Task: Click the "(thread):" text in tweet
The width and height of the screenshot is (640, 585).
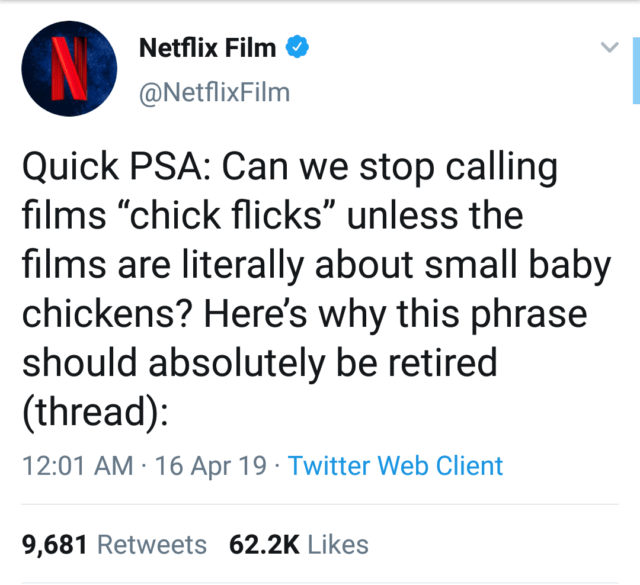Action: 93,410
